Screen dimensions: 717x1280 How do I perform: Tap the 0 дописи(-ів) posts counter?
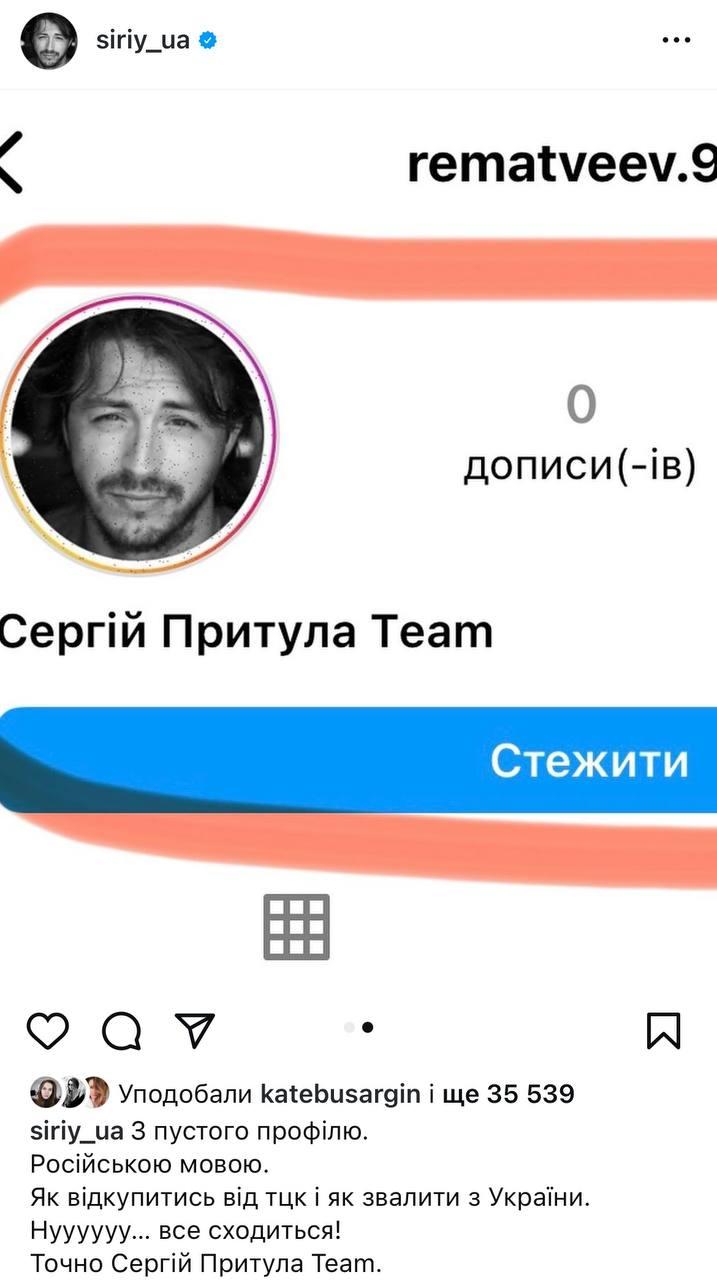pos(580,435)
